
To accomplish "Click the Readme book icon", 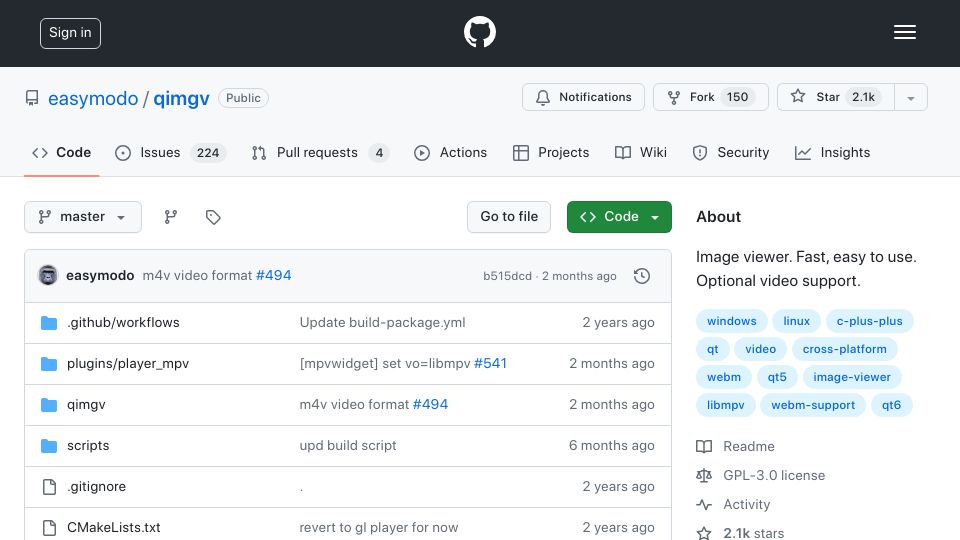I will [704, 446].
